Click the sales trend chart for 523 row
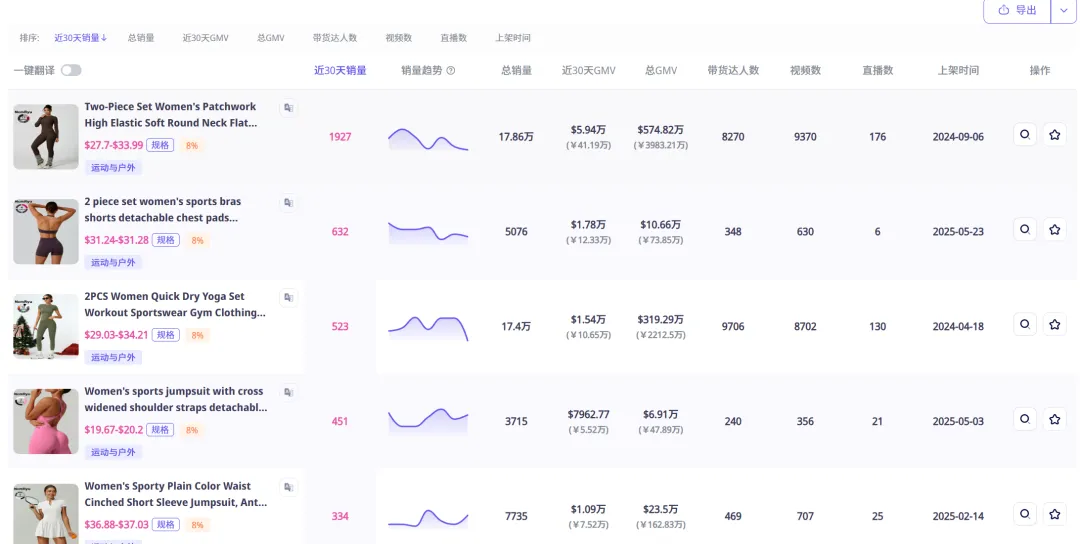1080x544 pixels. coord(428,328)
